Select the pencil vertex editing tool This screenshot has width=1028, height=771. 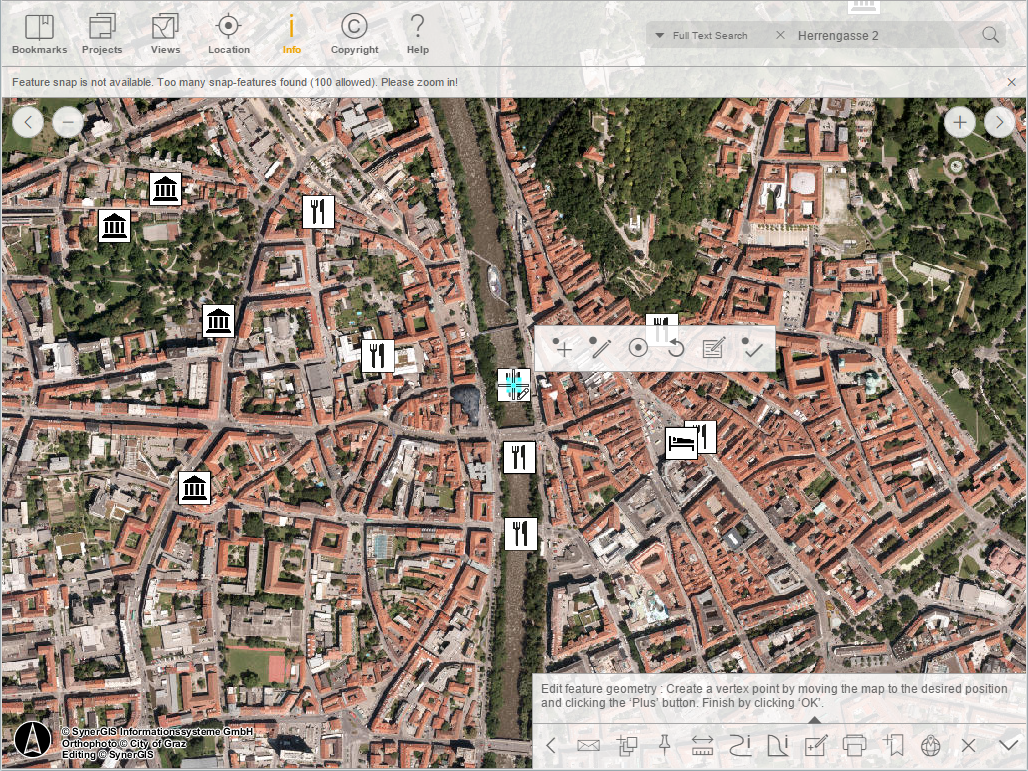(600, 349)
